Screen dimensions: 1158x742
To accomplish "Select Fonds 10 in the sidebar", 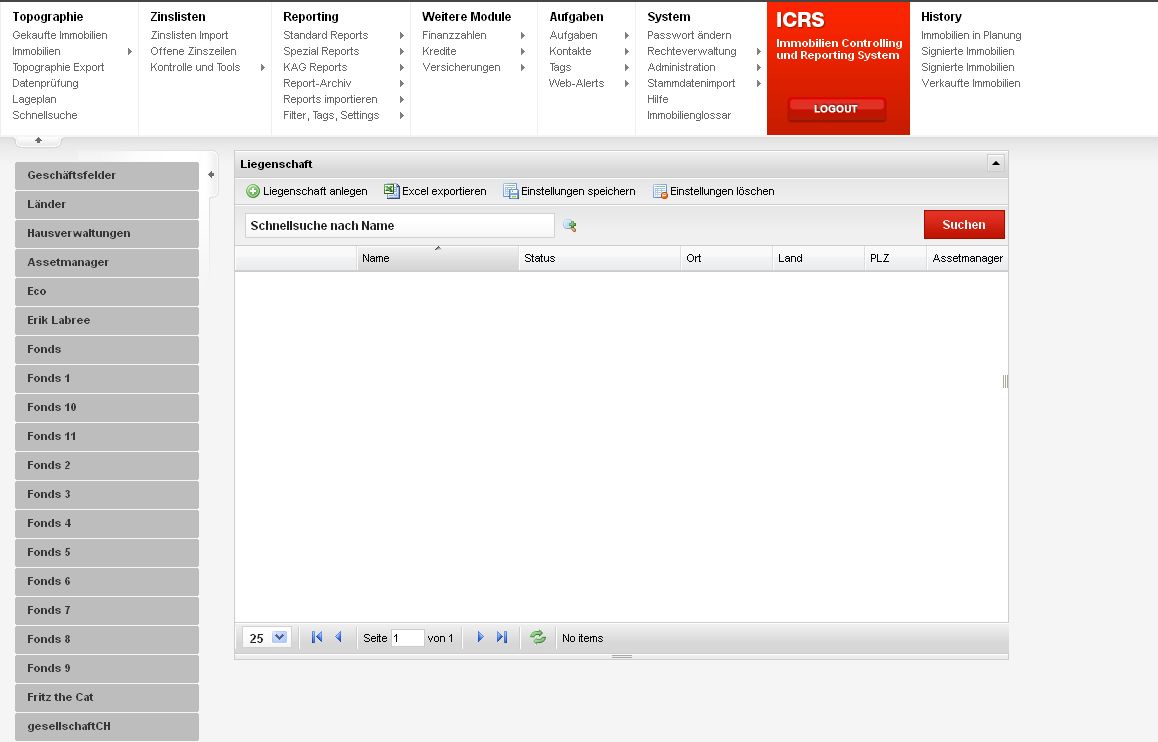I will coord(106,407).
